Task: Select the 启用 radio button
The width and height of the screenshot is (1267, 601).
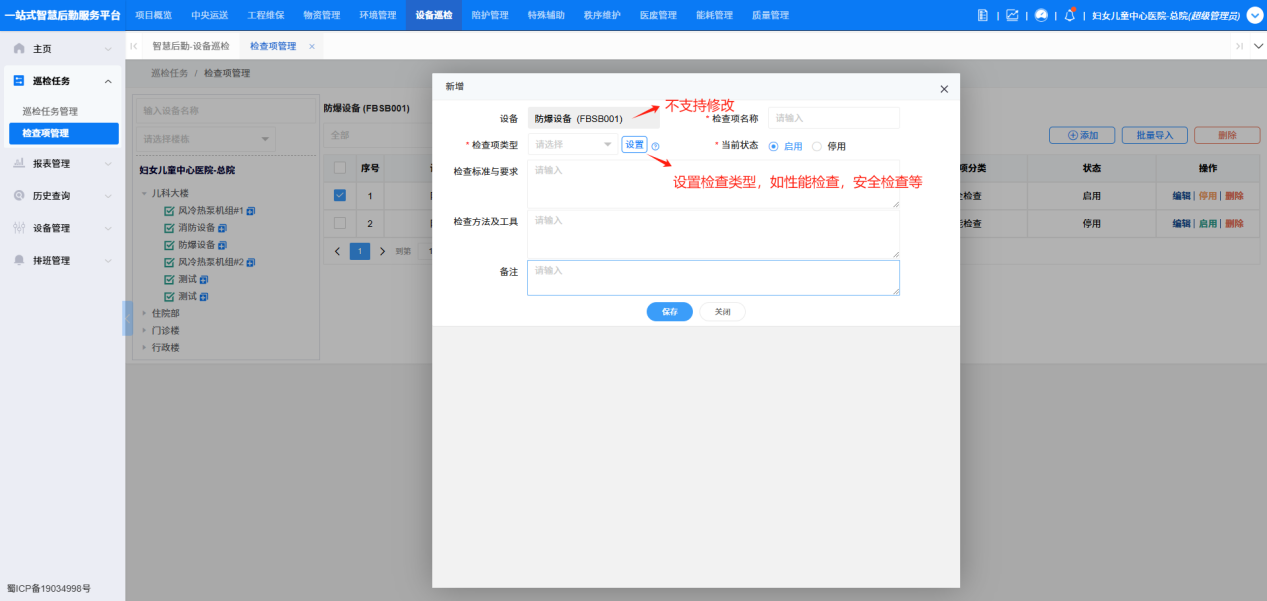Action: (x=773, y=146)
